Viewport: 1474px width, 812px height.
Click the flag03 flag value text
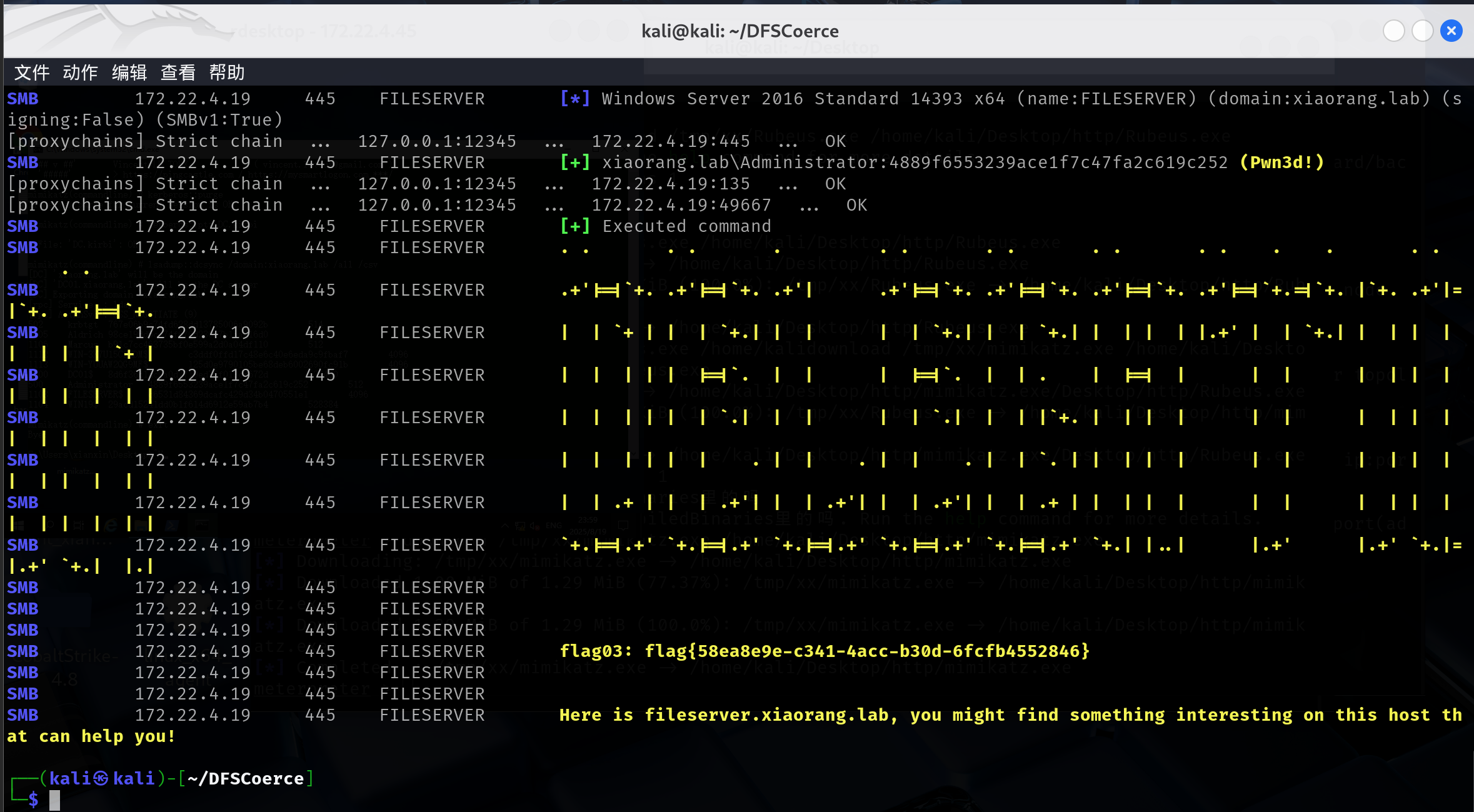(866, 651)
